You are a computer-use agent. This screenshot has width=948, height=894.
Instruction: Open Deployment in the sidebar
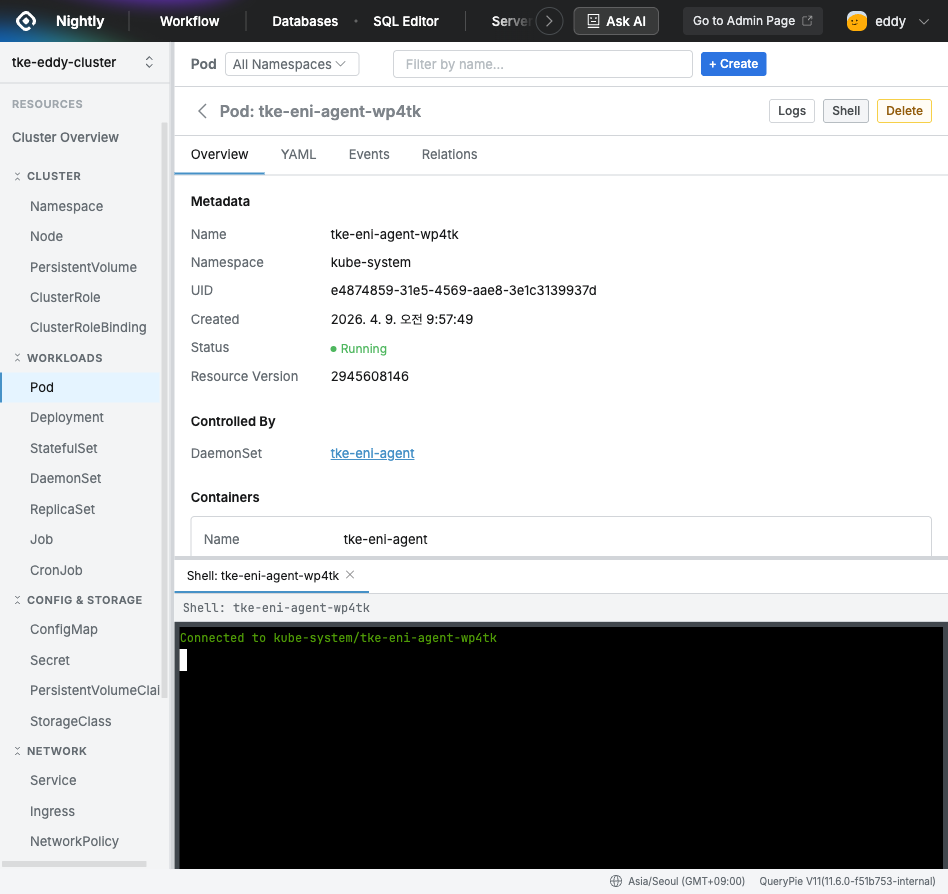(67, 418)
